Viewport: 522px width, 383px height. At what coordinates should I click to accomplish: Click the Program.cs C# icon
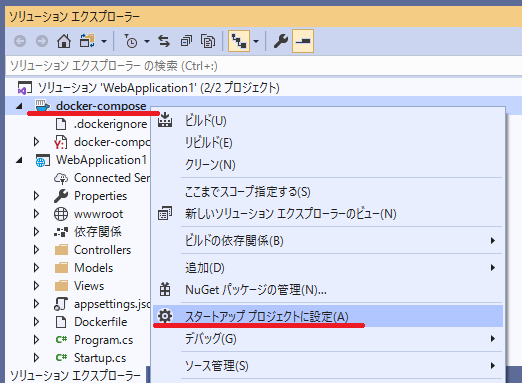click(61, 340)
